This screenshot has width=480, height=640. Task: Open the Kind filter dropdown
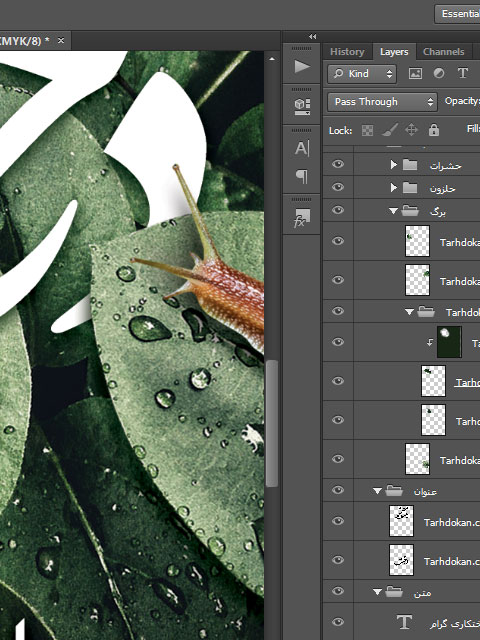(x=362, y=74)
